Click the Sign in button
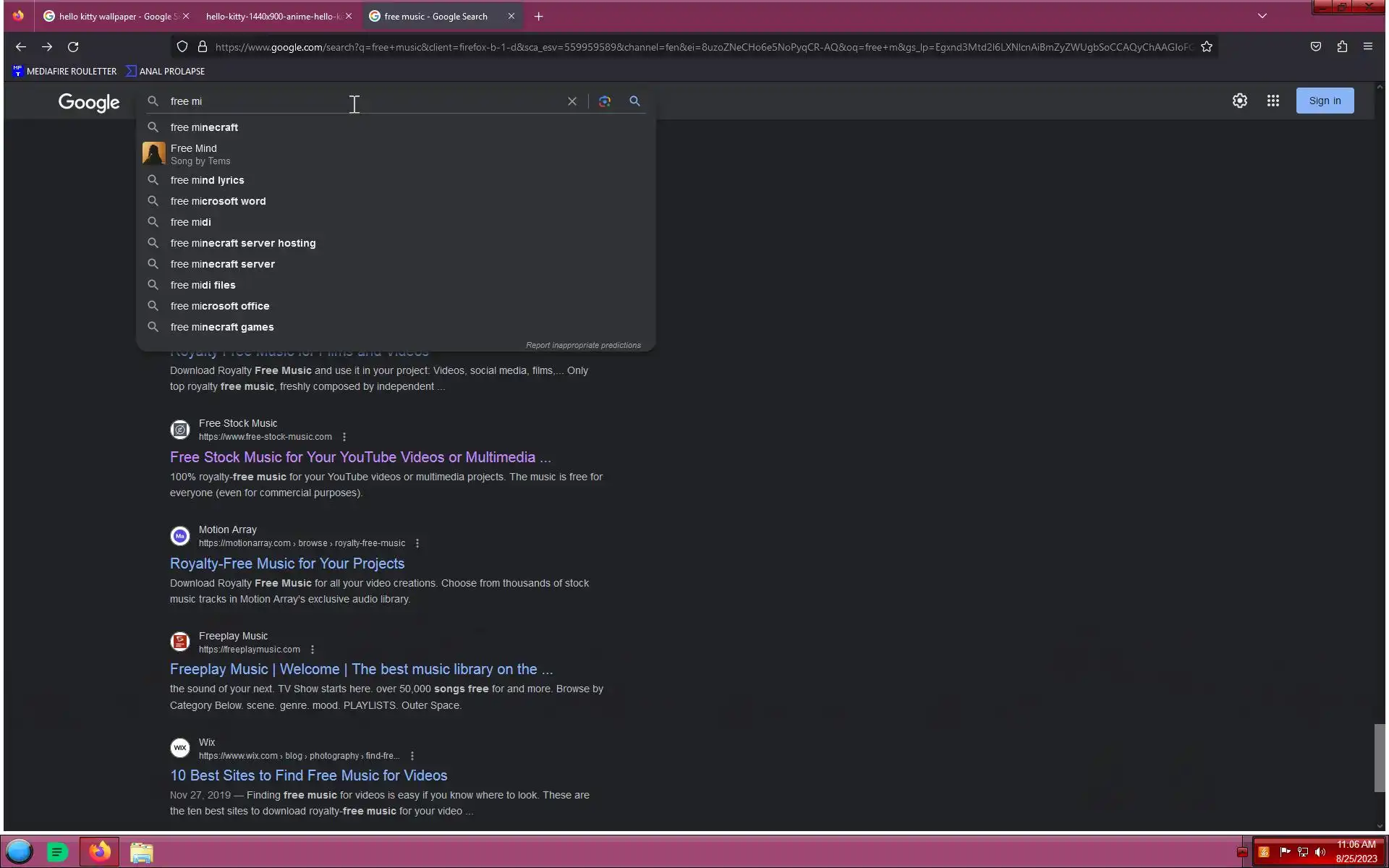The image size is (1389, 868). (x=1324, y=101)
